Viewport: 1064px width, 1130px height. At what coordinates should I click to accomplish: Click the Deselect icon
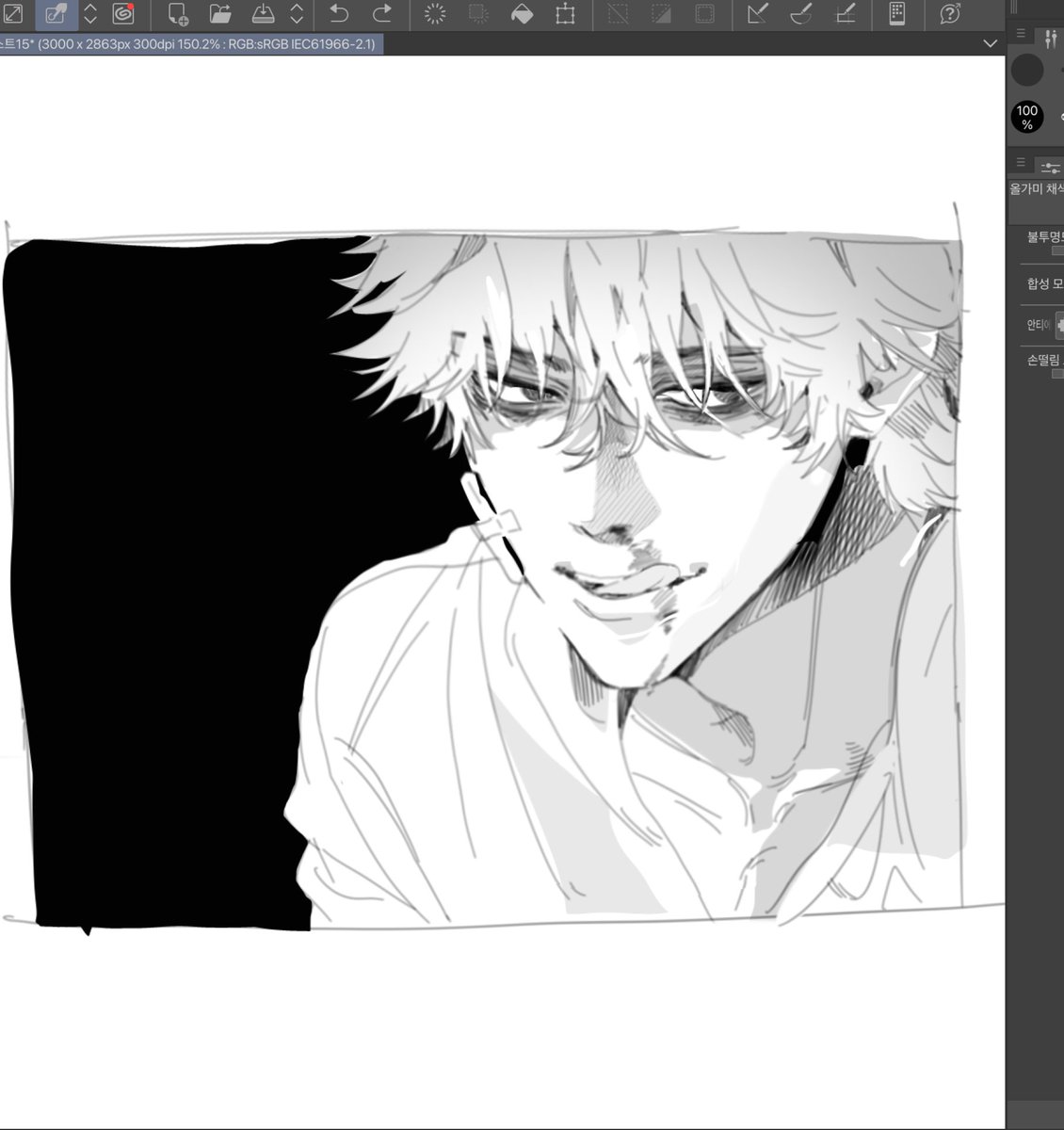pos(618,14)
